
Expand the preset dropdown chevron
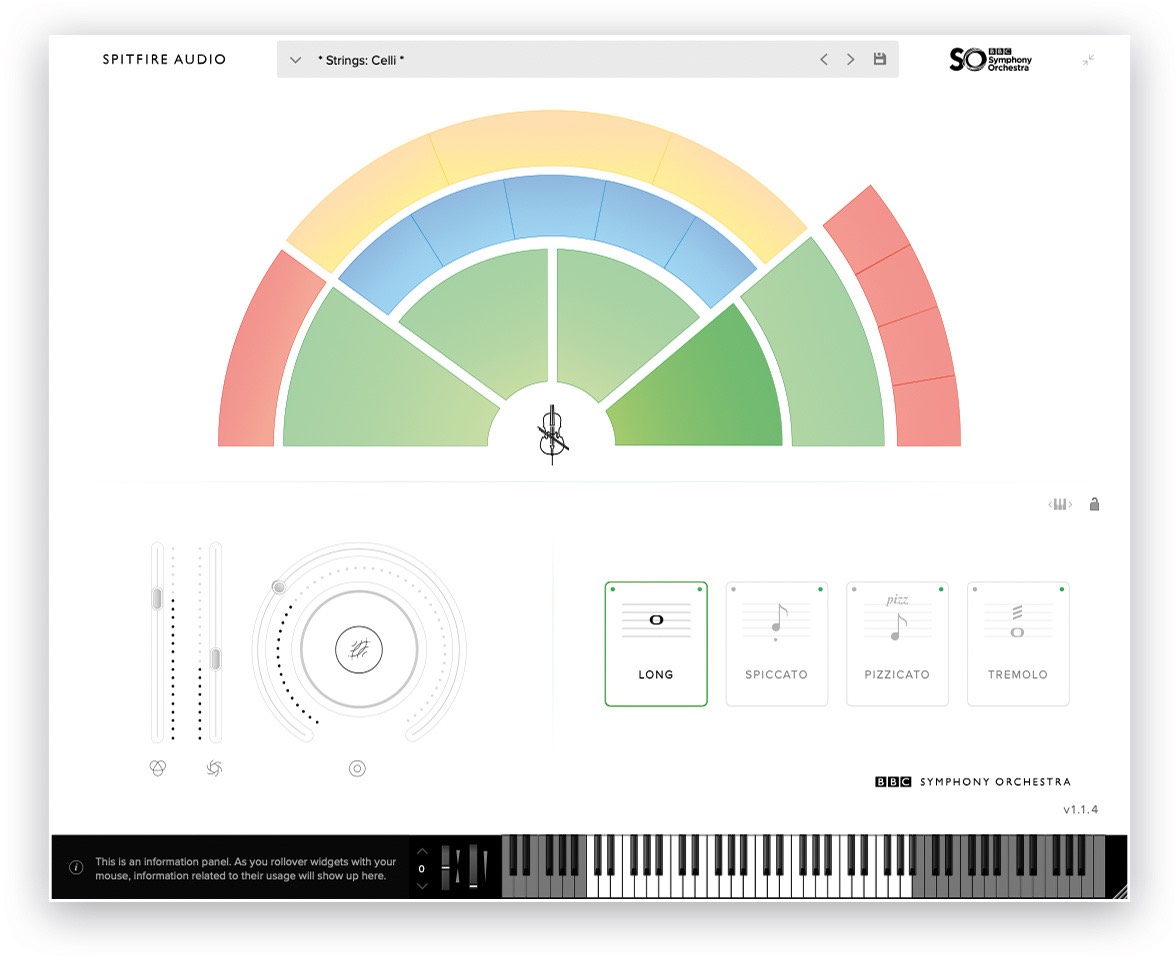click(x=295, y=60)
